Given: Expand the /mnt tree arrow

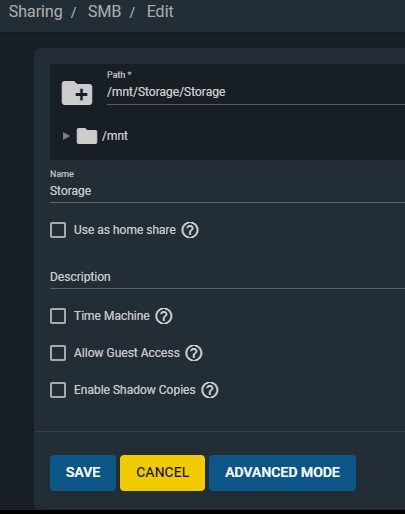Looking at the screenshot, I should (66, 136).
